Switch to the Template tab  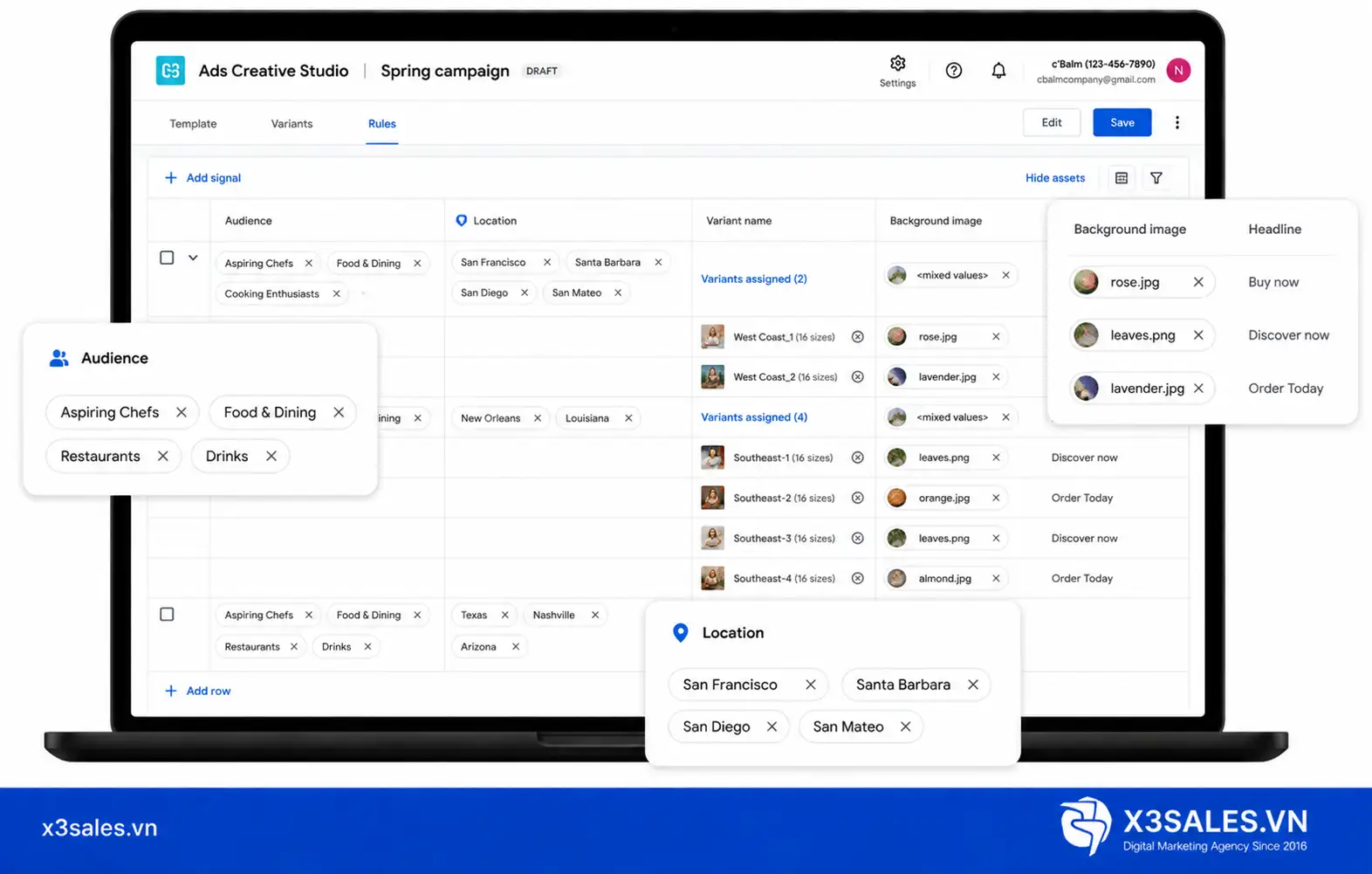tap(193, 124)
